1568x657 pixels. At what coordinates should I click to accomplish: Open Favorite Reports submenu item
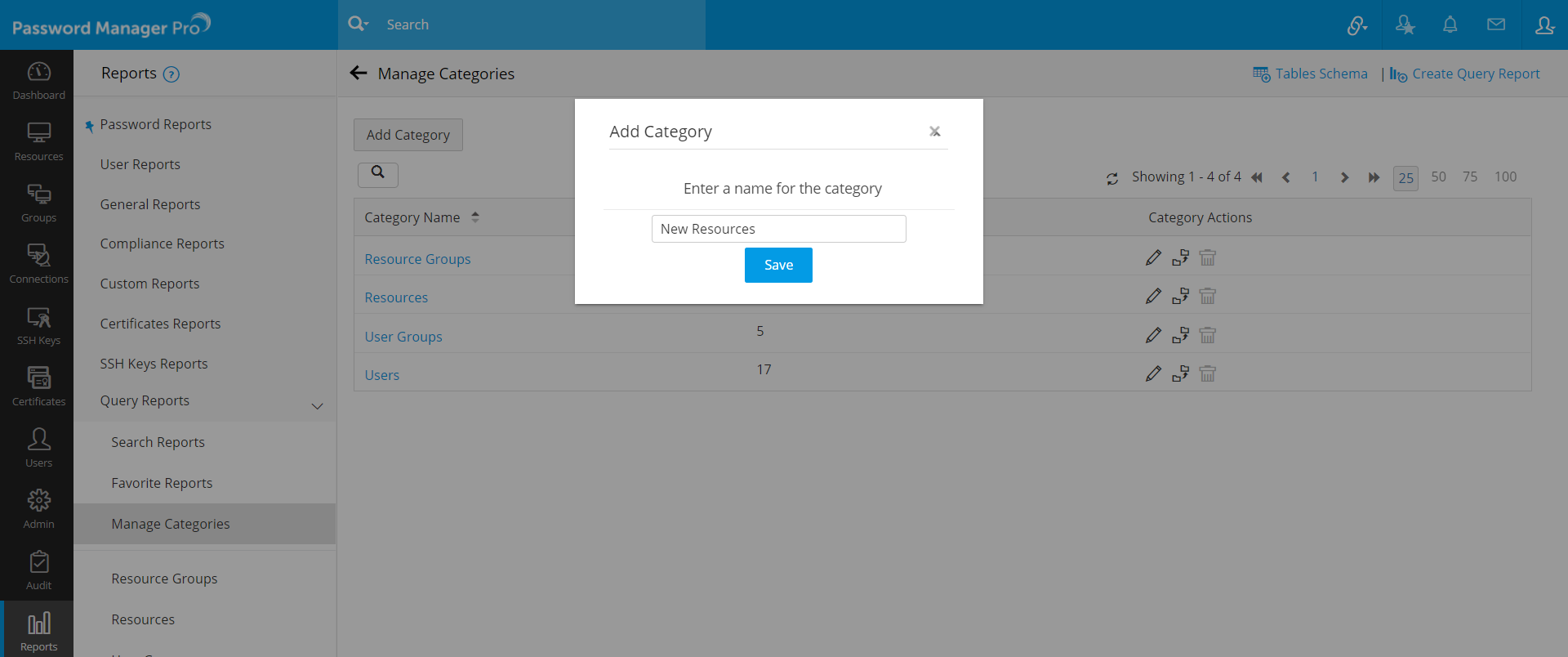point(162,483)
